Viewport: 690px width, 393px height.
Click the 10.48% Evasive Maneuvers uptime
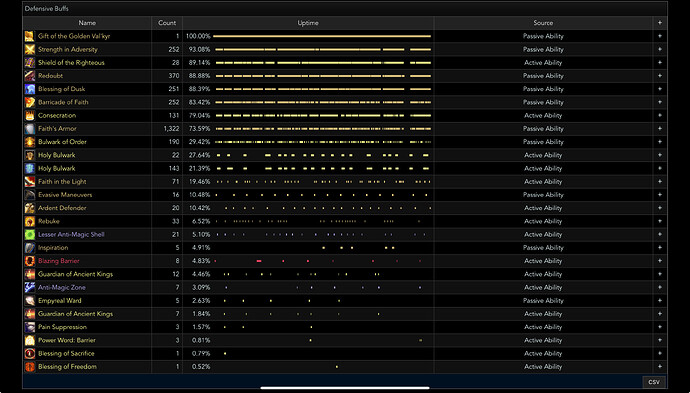(199, 195)
